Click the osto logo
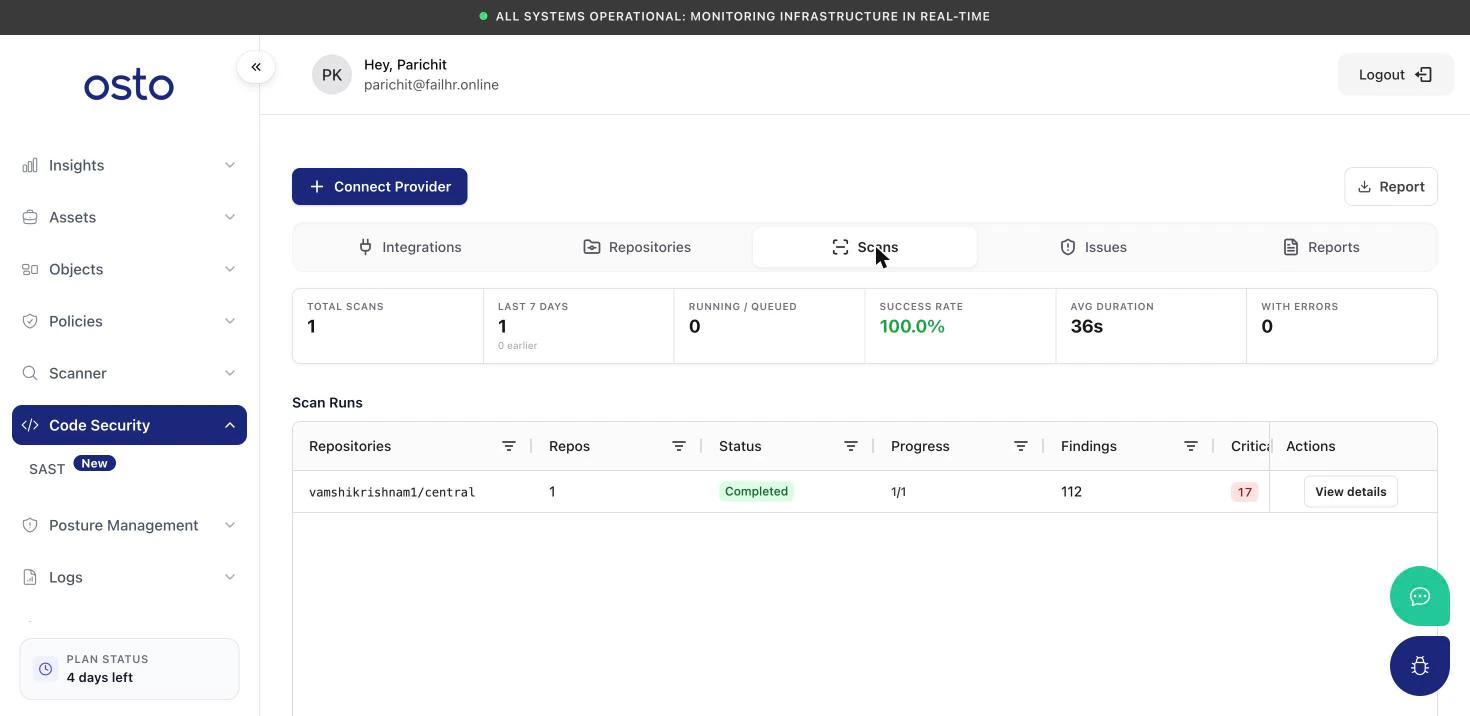The image size is (1470, 716). tap(129, 86)
